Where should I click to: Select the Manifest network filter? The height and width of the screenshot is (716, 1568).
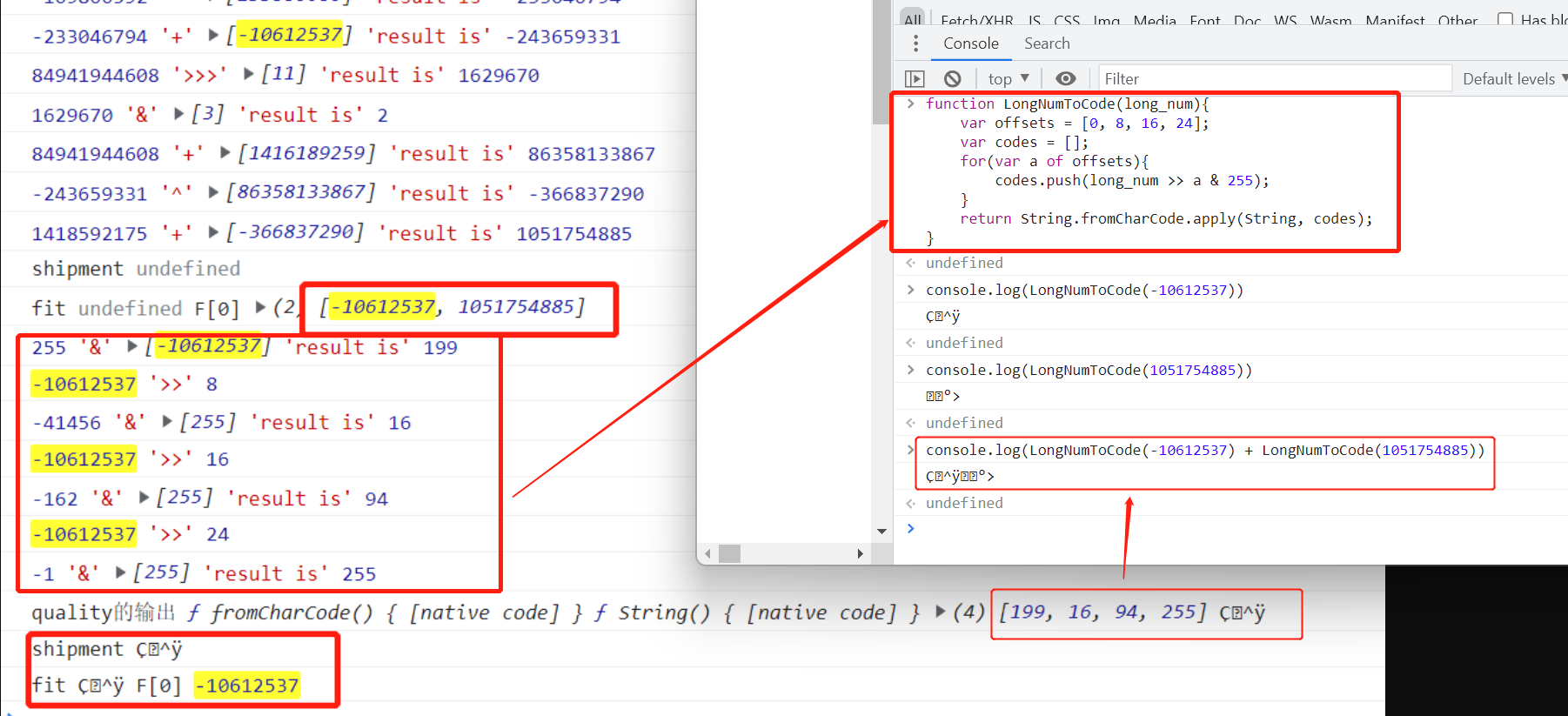(1395, 20)
